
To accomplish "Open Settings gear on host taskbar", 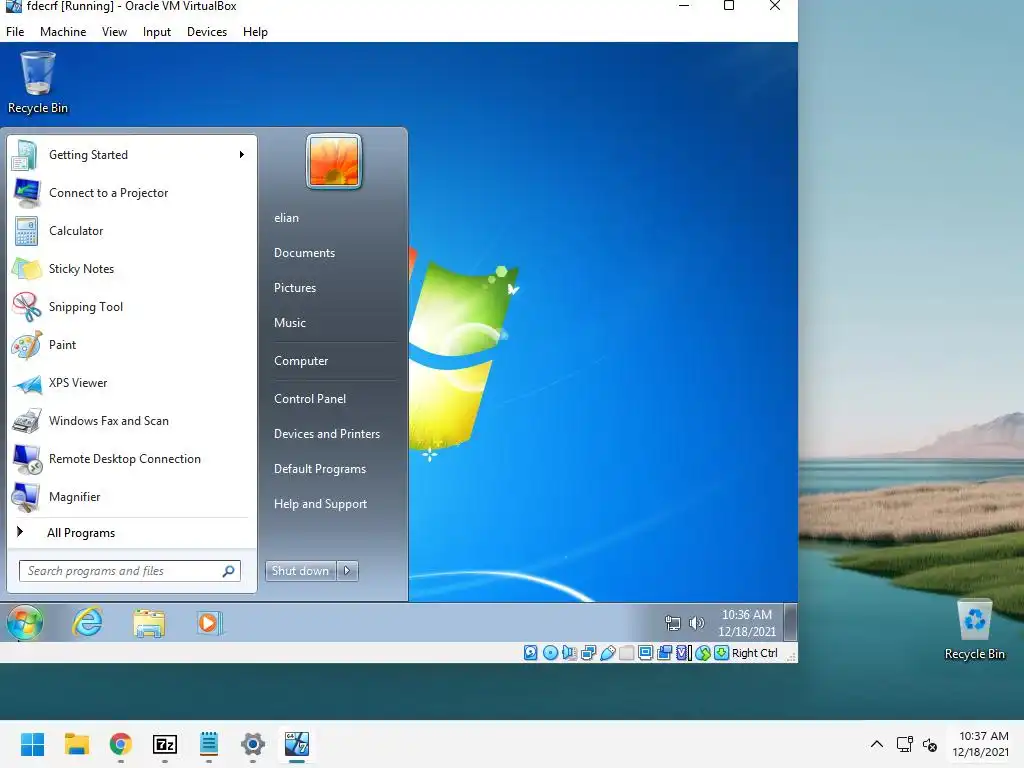I will coord(253,744).
